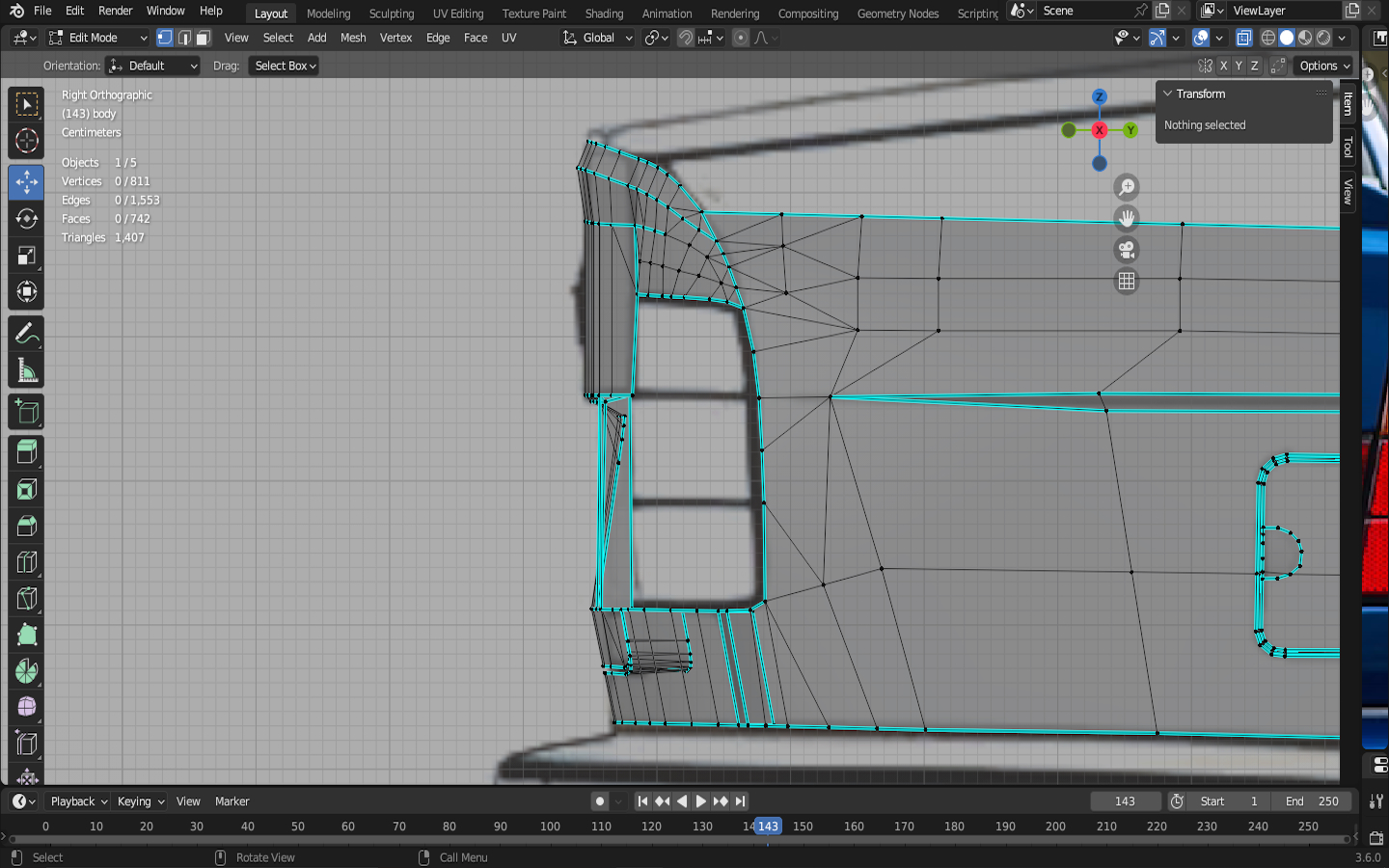
Task: Activate the Rotate tool
Action: [26, 219]
